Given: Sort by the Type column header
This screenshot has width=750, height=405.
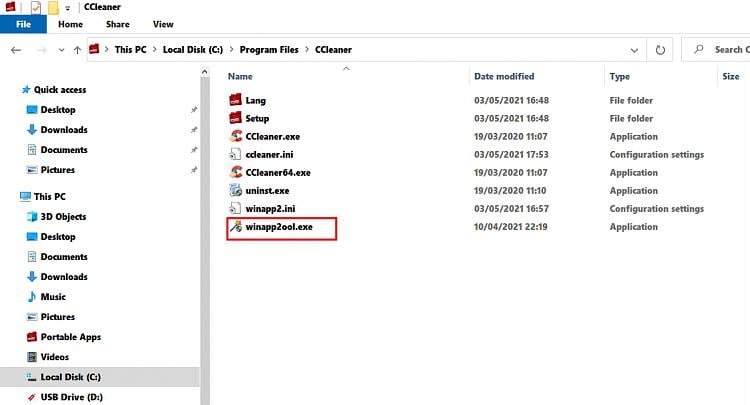Looking at the screenshot, I should tap(619, 77).
